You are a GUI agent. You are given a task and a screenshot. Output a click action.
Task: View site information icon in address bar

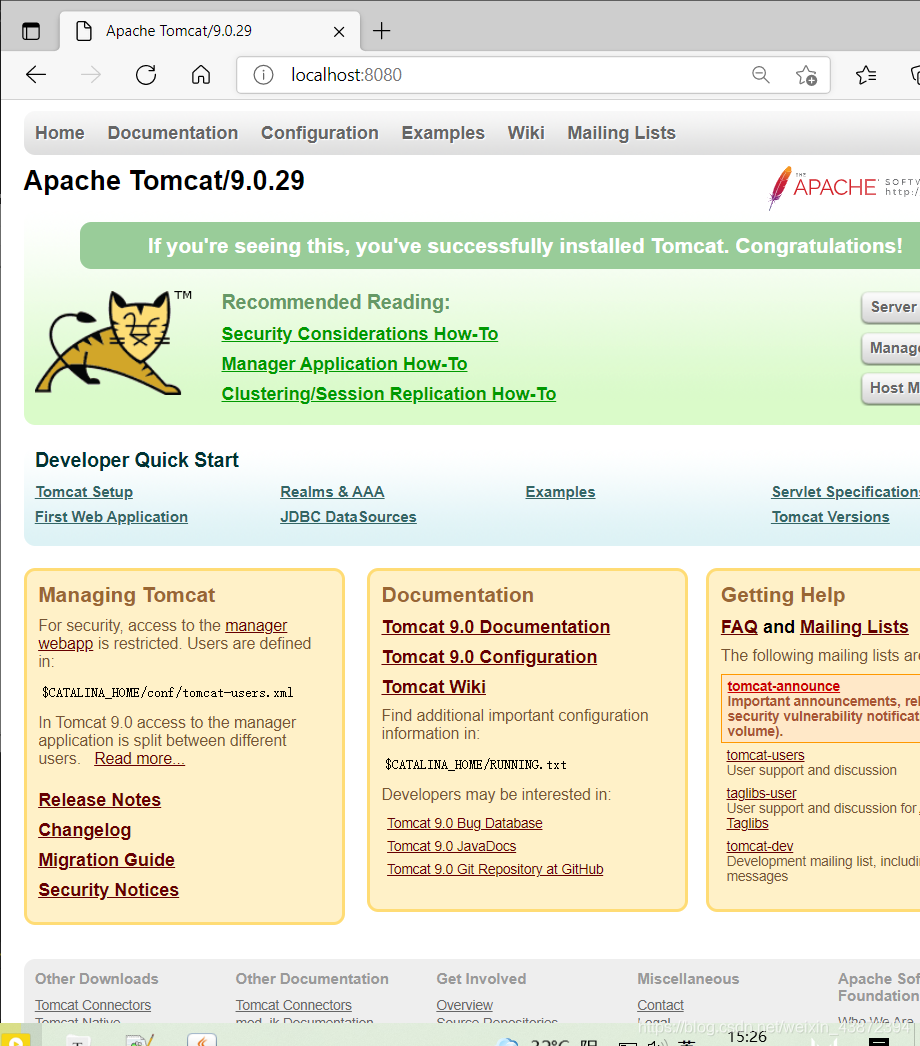[x=264, y=75]
